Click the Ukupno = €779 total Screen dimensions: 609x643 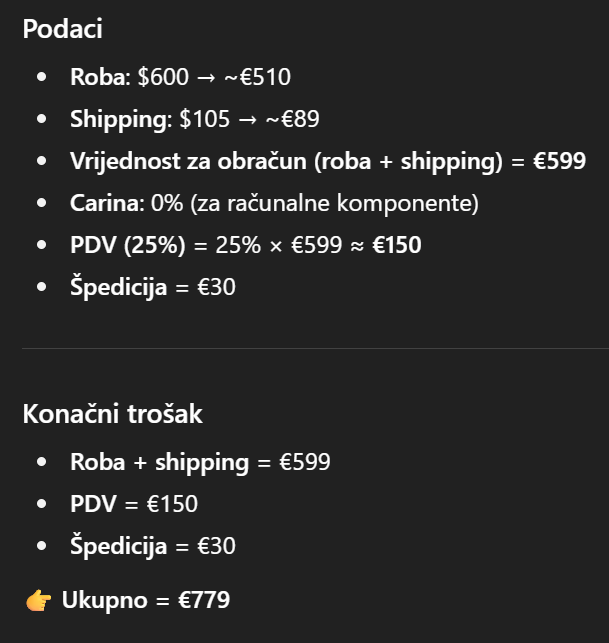tap(146, 600)
